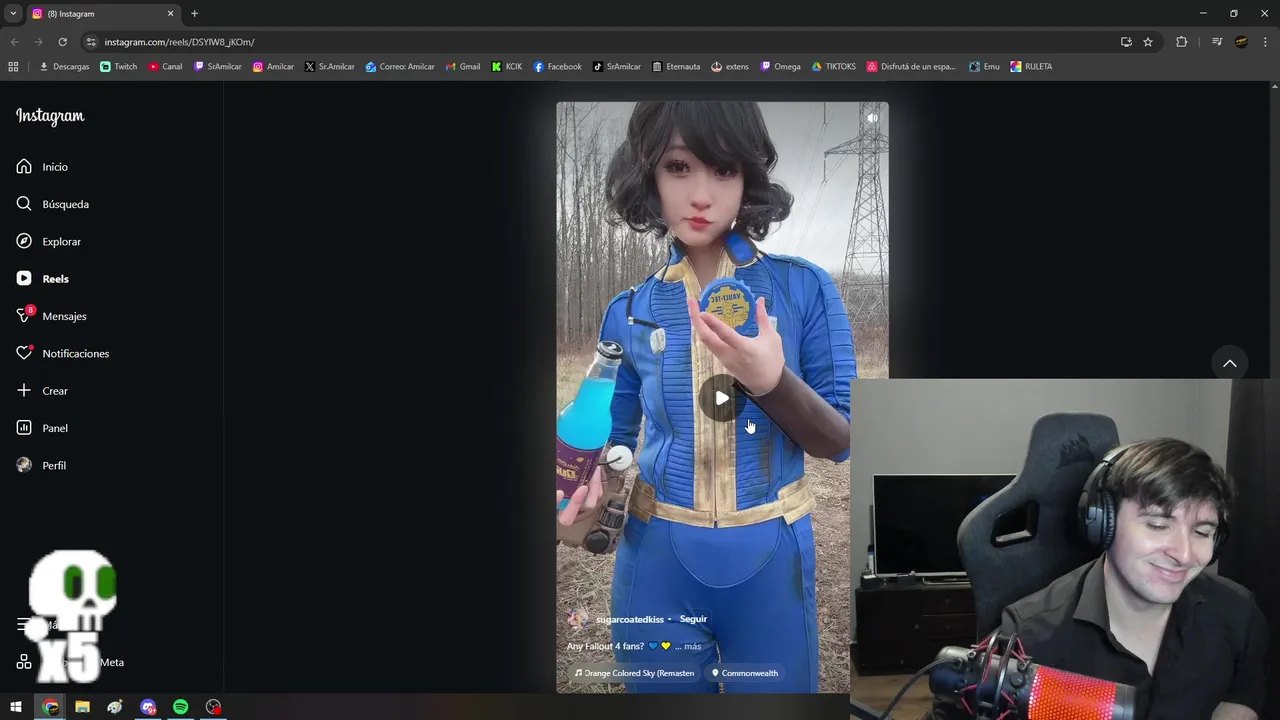Open OBS from the taskbar
Image resolution: width=1280 pixels, height=720 pixels.
pyautogui.click(x=213, y=707)
